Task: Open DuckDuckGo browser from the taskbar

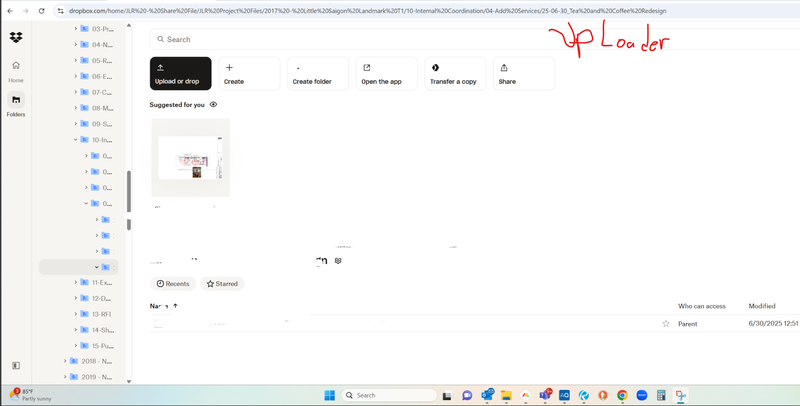Action: tap(603, 395)
